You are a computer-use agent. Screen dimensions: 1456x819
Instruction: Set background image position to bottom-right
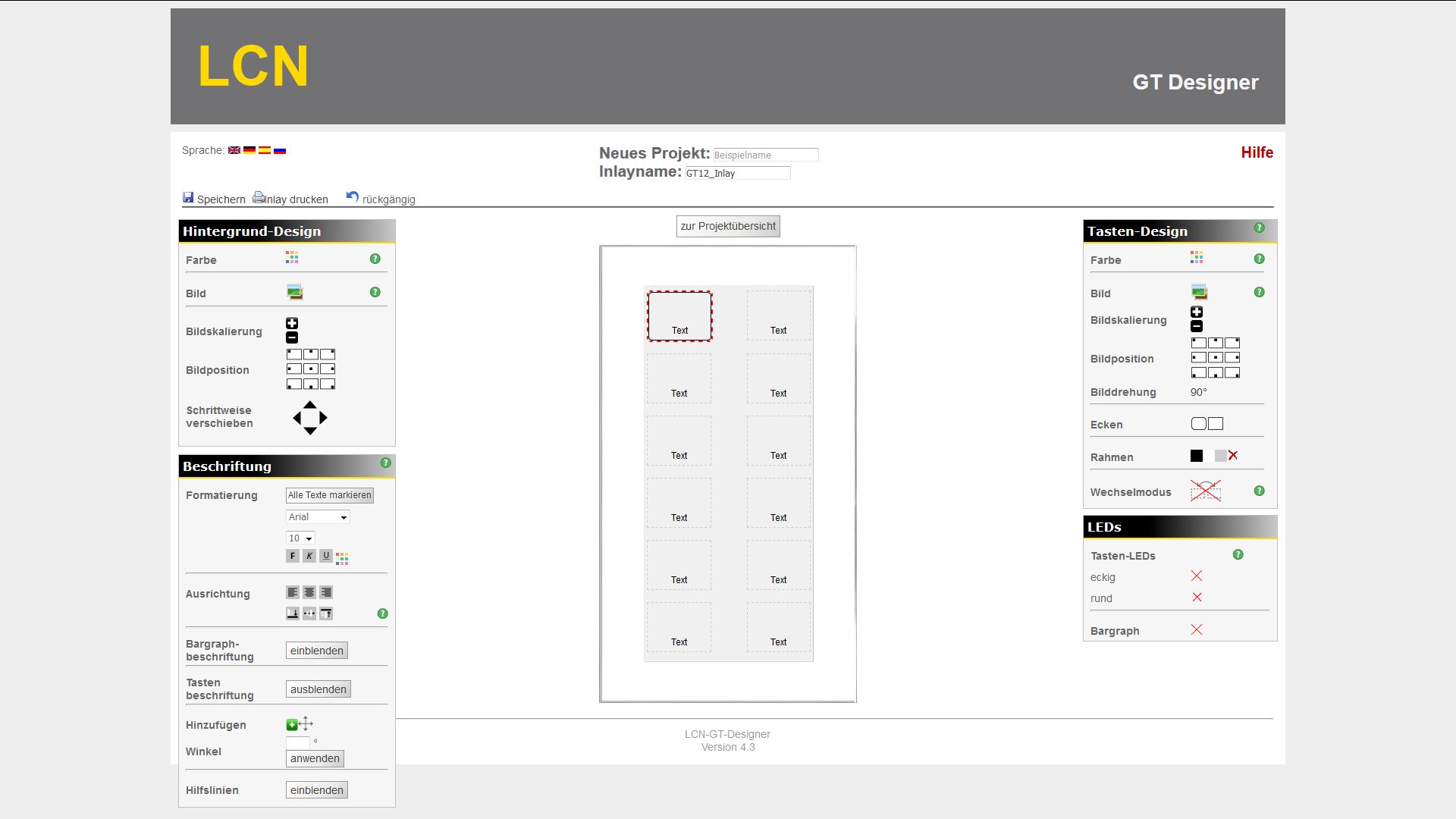tap(328, 384)
